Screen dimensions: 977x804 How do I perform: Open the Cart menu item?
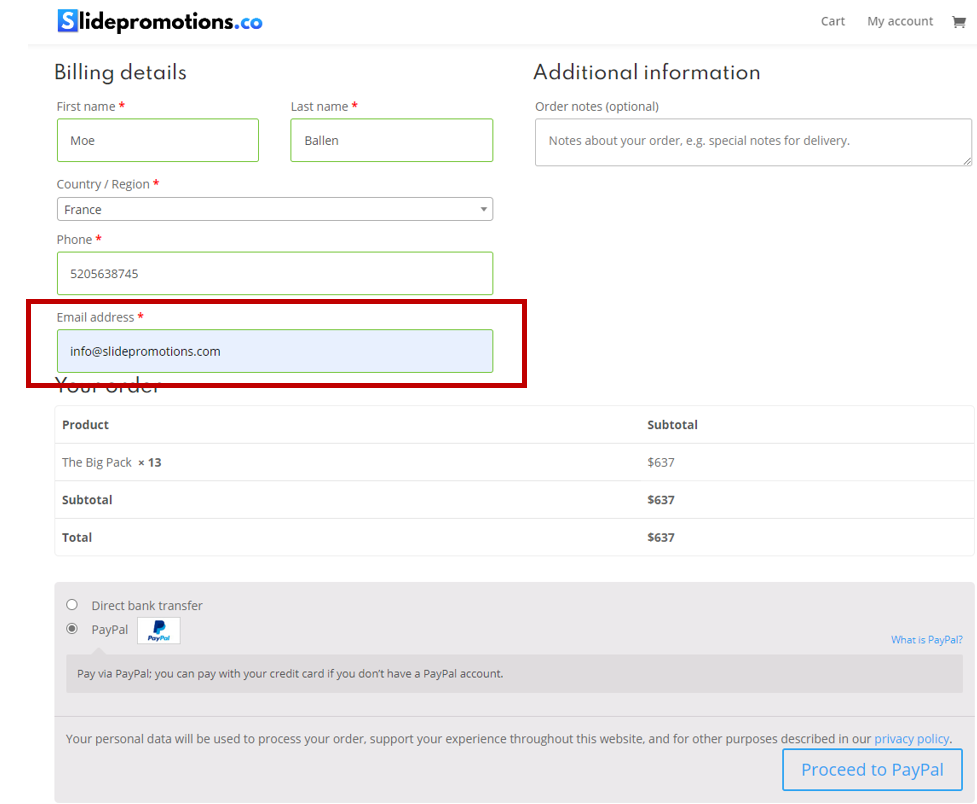tap(832, 21)
